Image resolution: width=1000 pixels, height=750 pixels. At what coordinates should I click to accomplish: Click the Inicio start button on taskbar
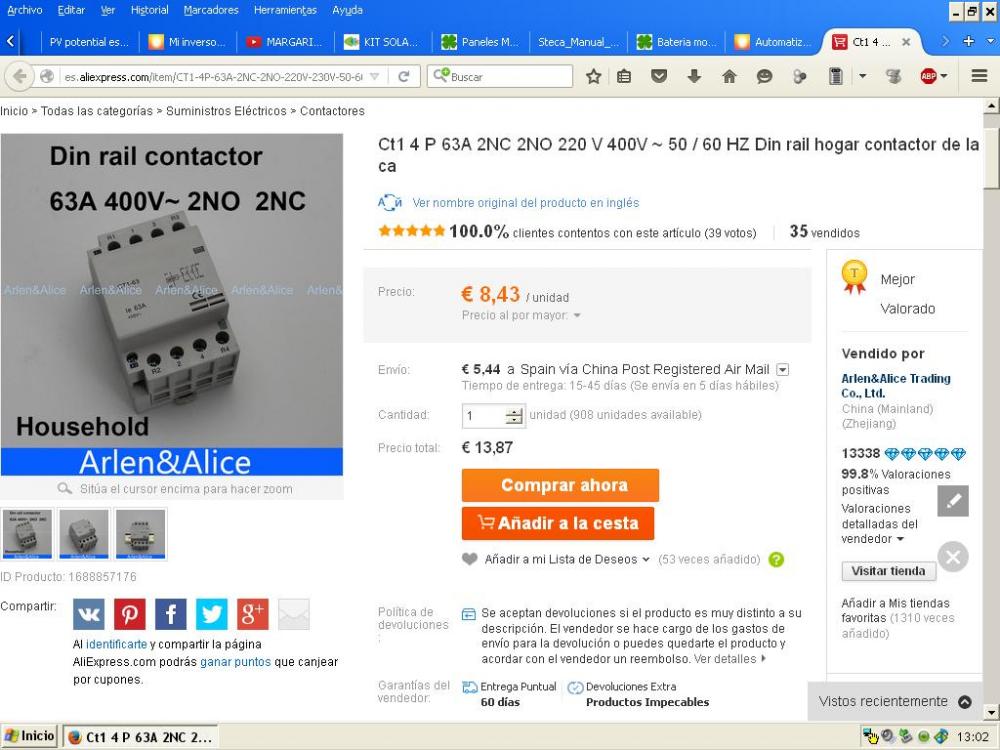pyautogui.click(x=29, y=736)
